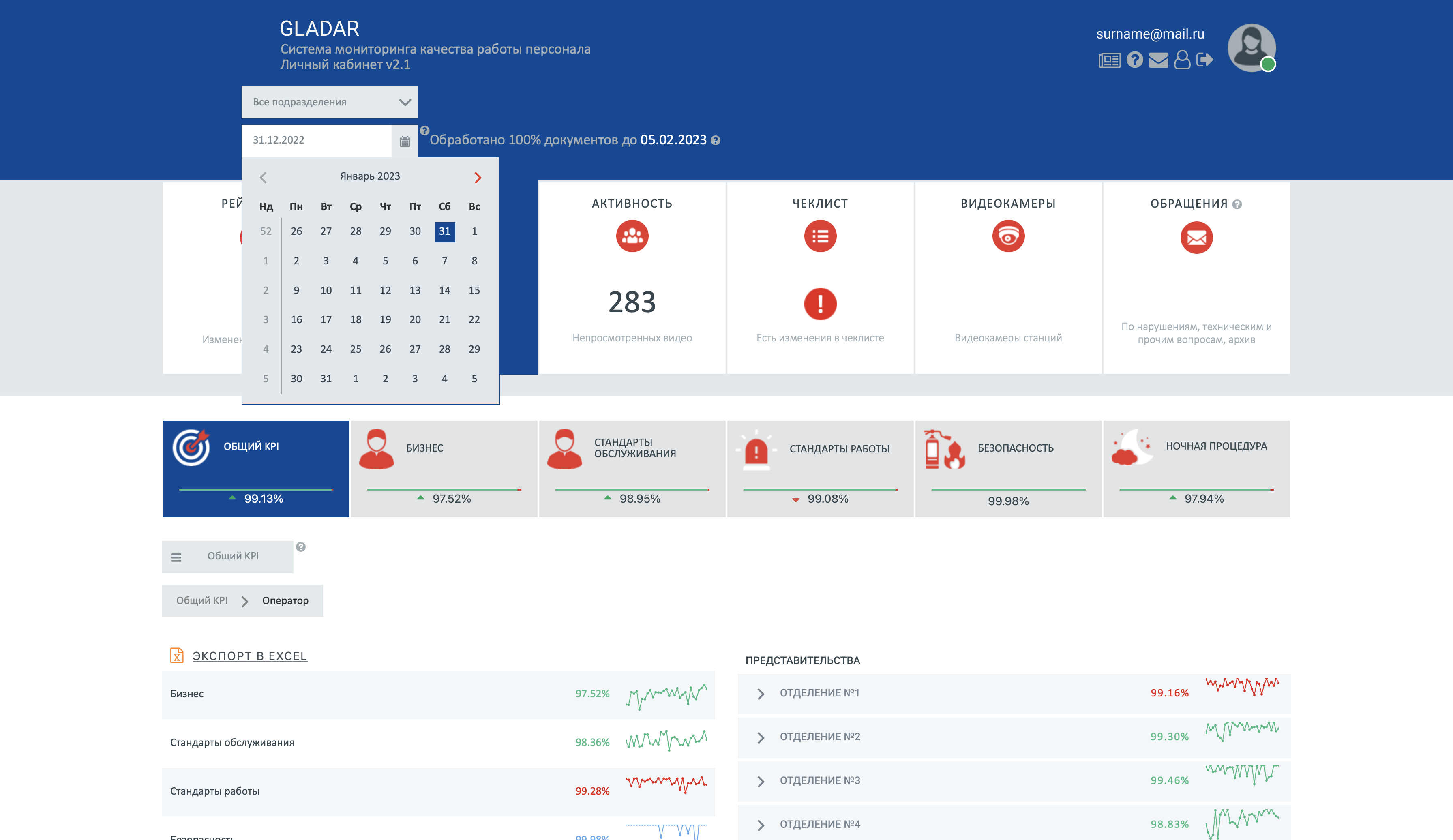Click week number 3 in calendar
Image resolution: width=1453 pixels, height=840 pixels.
tap(266, 319)
